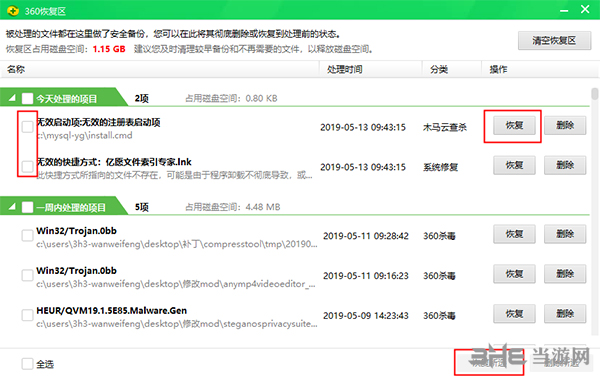This screenshot has width=600, height=379.
Task: Select the c:\mysql-yg\install.cmd path text
Action: click(x=85, y=136)
